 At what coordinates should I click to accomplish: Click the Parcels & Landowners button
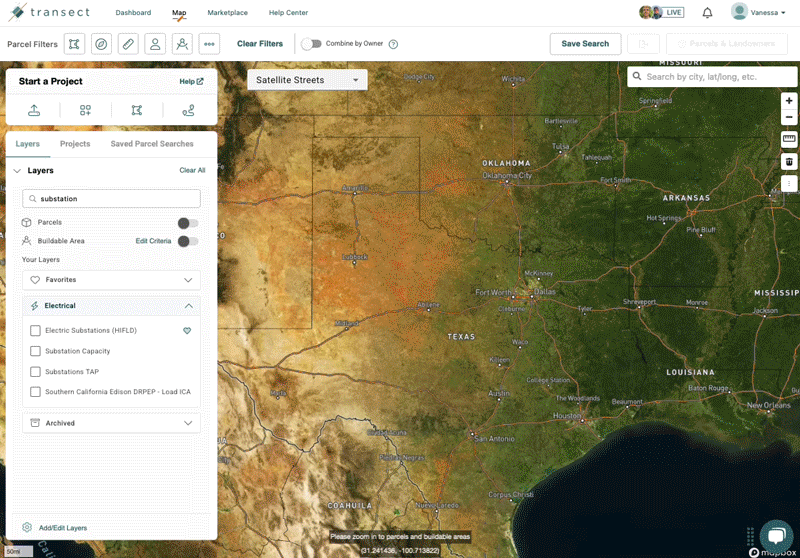727,44
